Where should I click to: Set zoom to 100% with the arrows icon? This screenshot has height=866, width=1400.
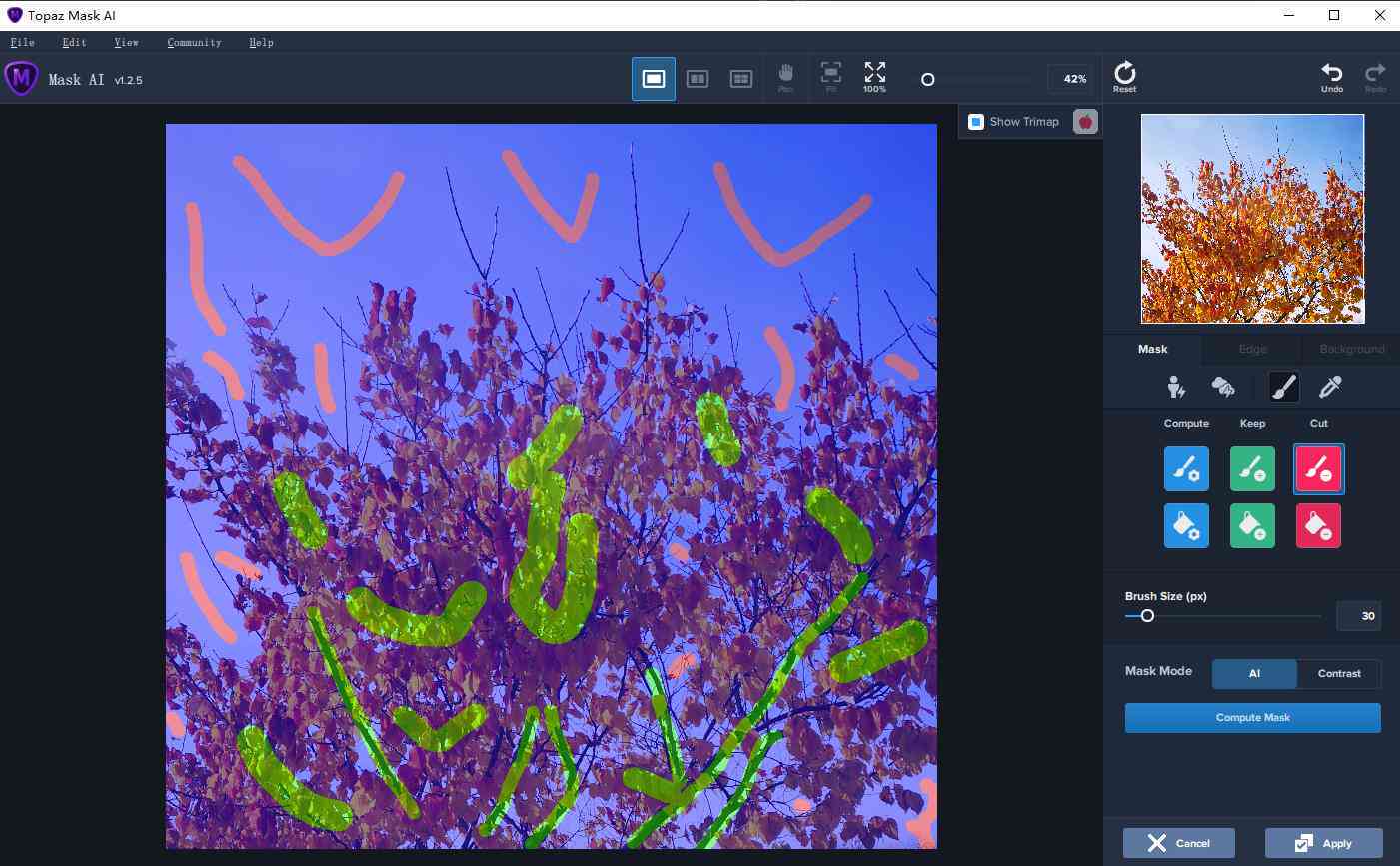click(x=874, y=77)
